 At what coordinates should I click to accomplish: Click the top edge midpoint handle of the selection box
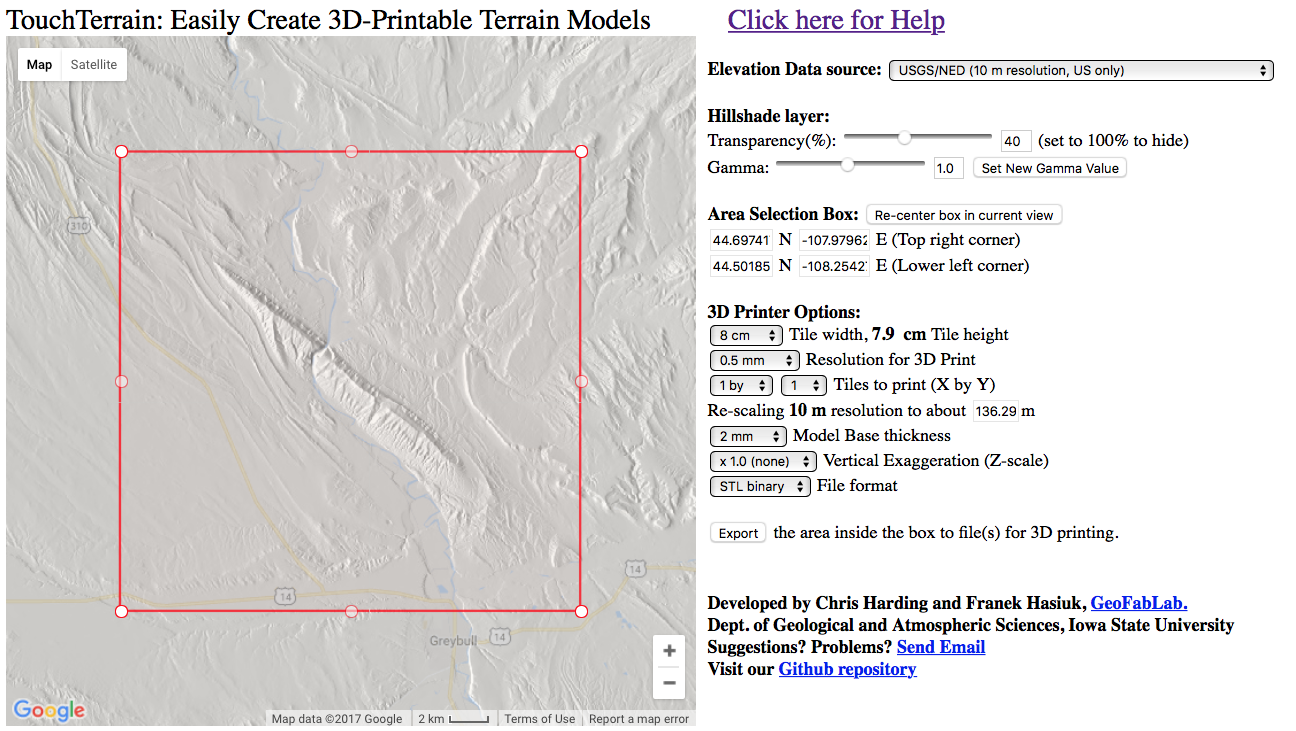351,151
